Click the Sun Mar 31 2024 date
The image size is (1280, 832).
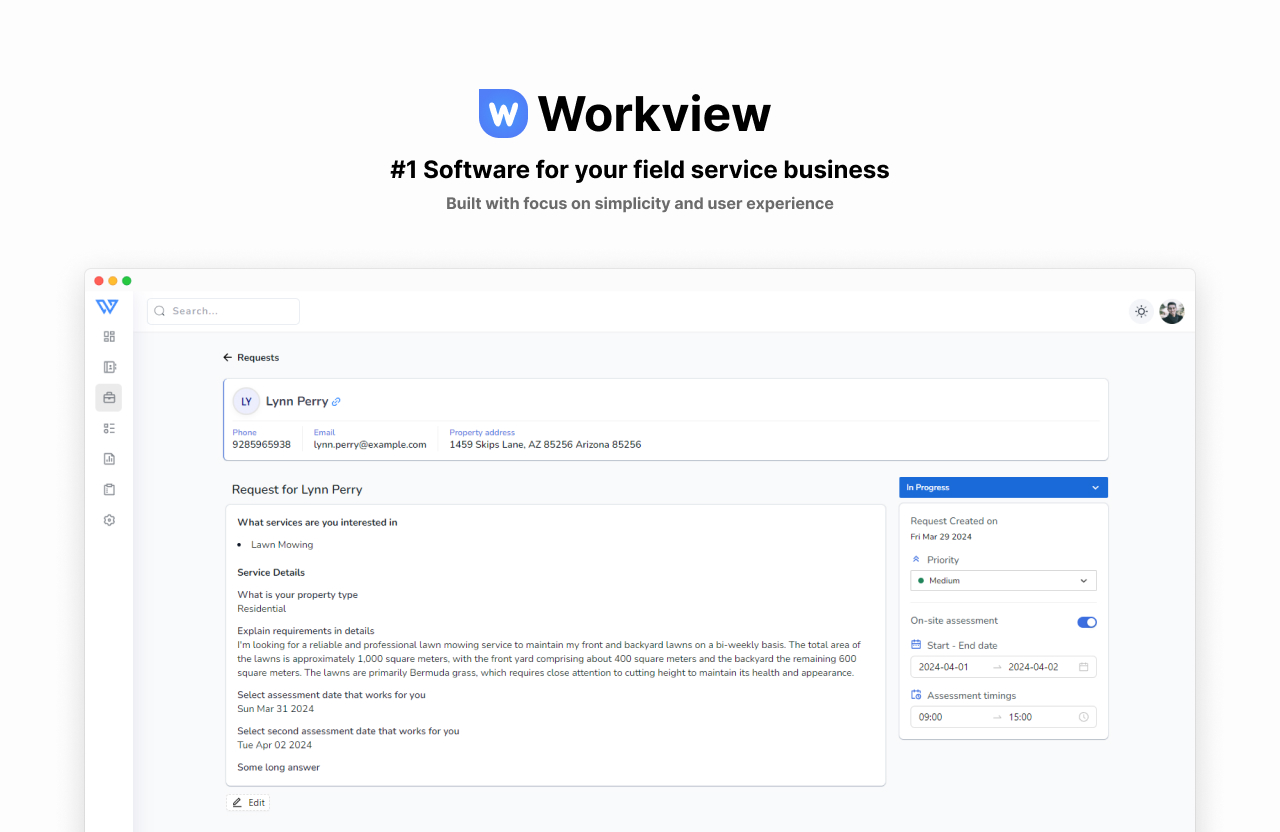point(275,709)
